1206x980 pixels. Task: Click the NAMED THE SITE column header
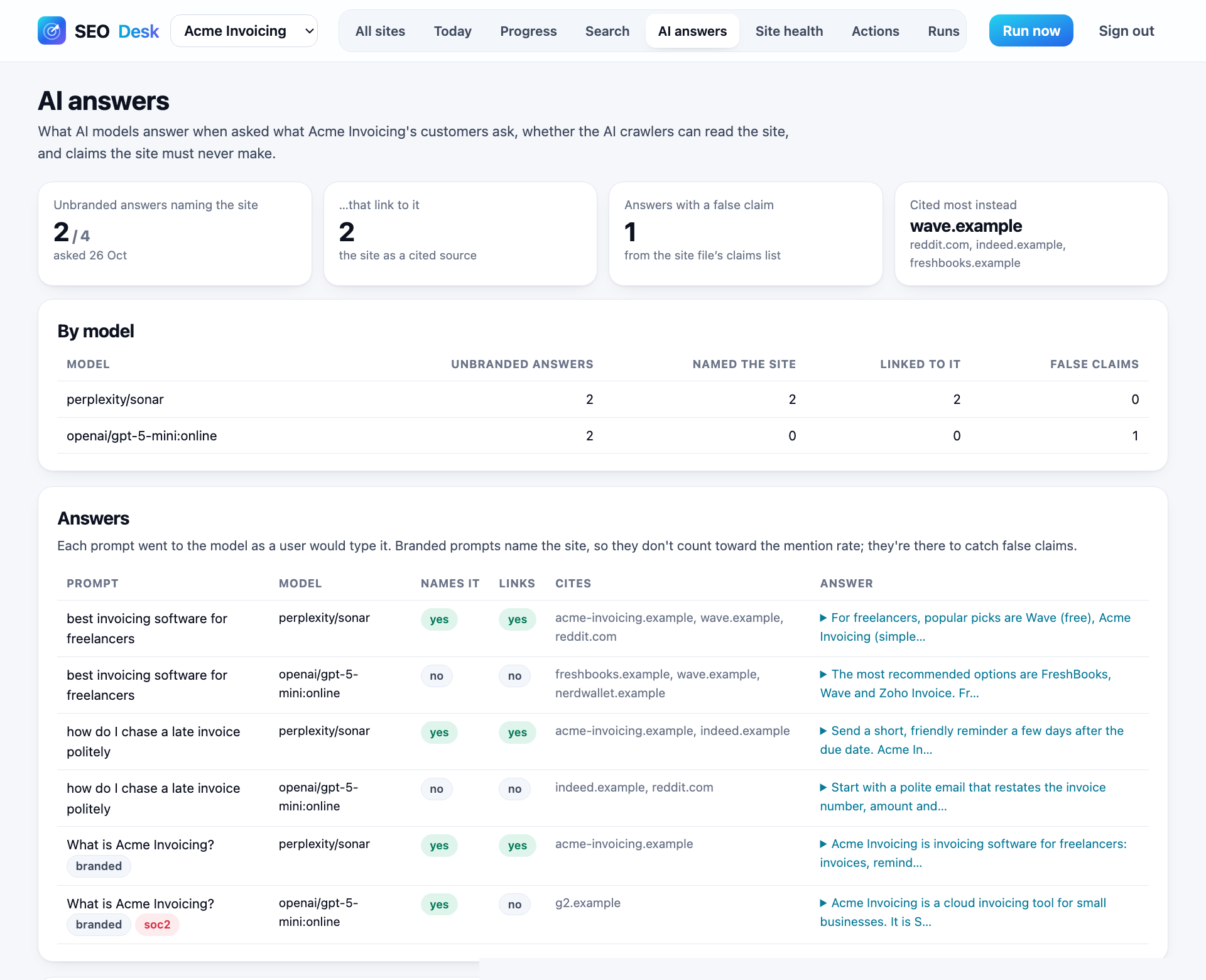(744, 364)
